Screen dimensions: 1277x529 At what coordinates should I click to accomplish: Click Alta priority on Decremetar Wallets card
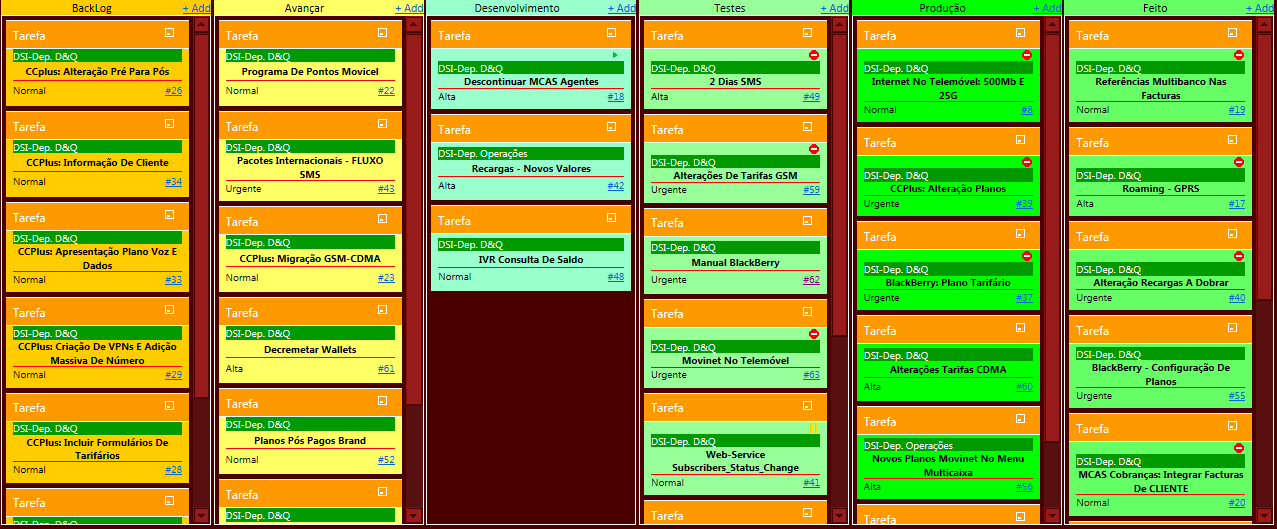pyautogui.click(x=234, y=369)
